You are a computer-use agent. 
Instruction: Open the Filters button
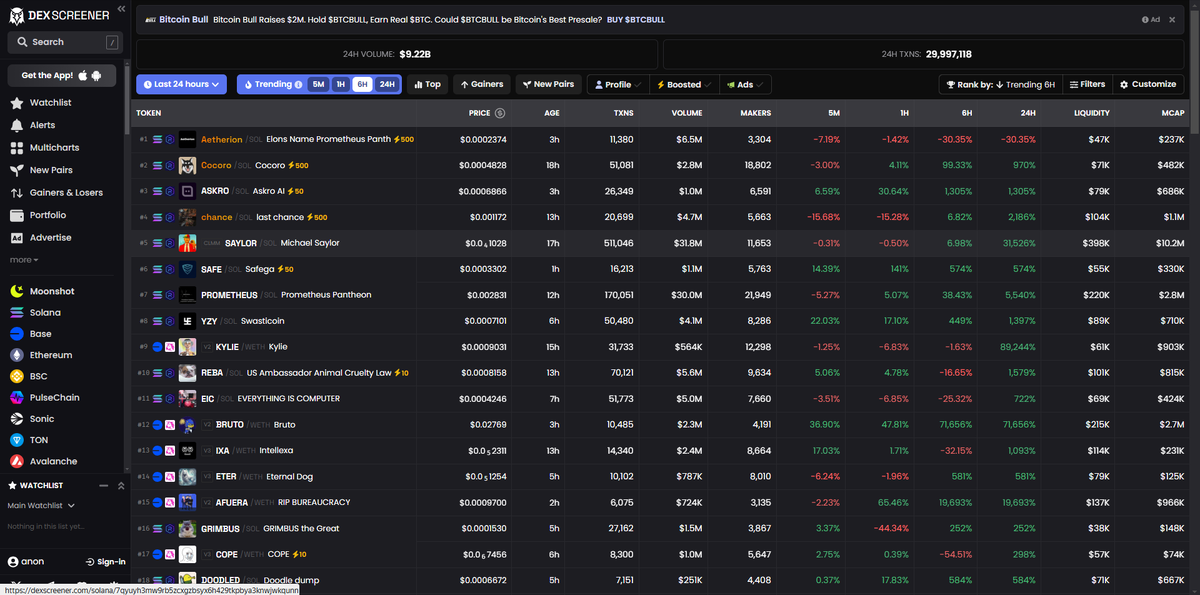click(1087, 85)
